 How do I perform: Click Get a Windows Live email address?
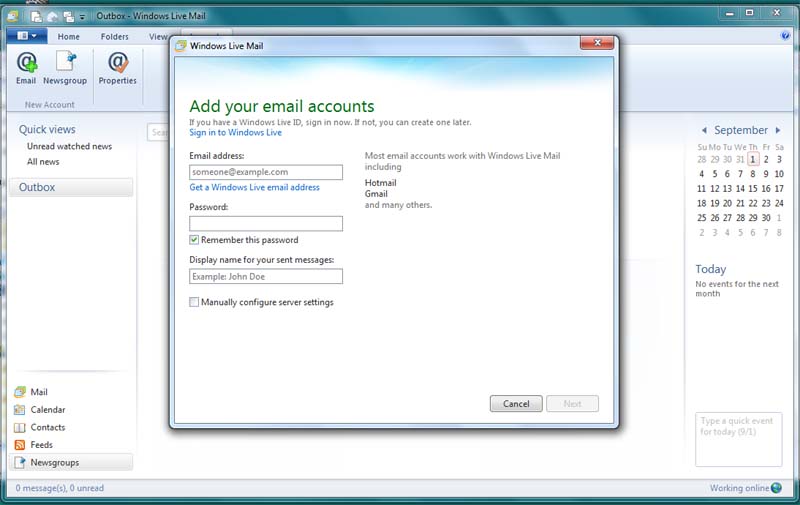pyautogui.click(x=254, y=187)
